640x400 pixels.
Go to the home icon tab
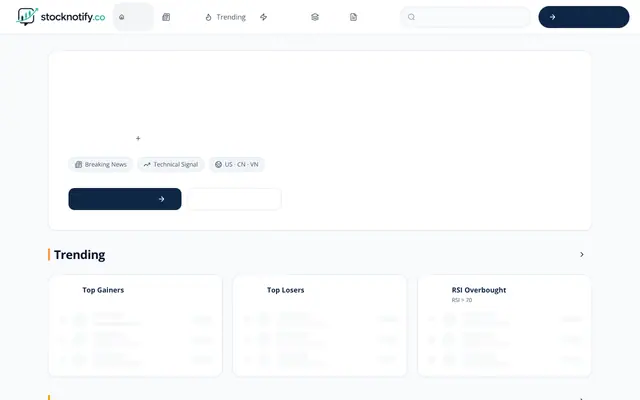133,17
